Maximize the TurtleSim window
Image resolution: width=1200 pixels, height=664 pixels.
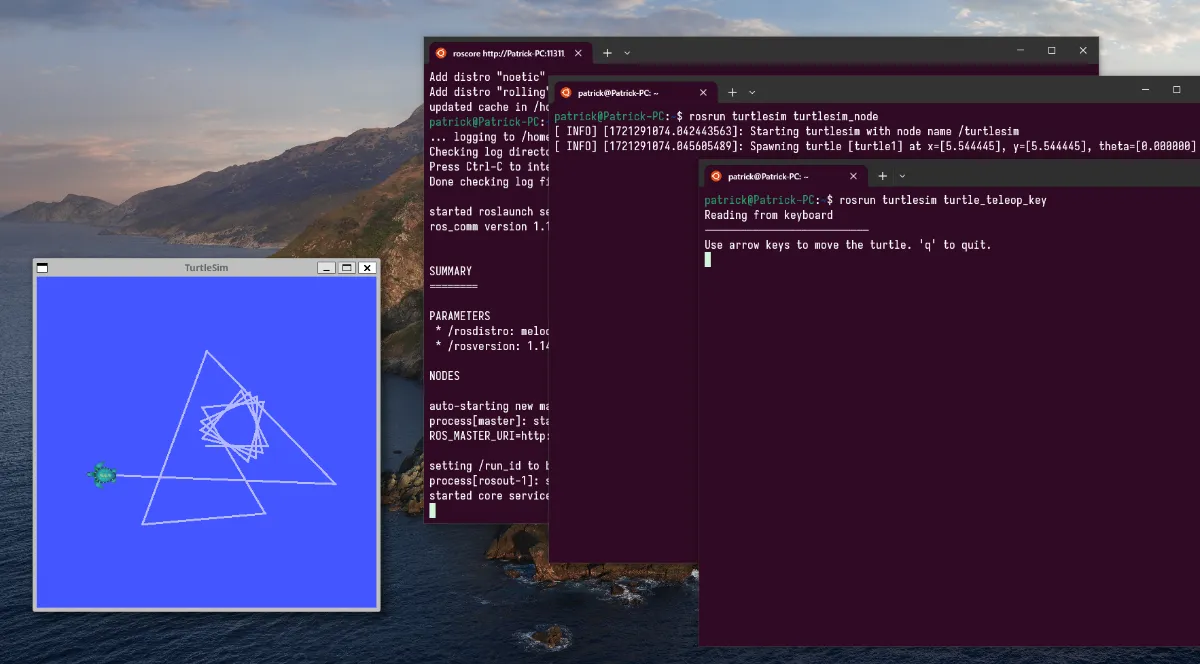[347, 268]
